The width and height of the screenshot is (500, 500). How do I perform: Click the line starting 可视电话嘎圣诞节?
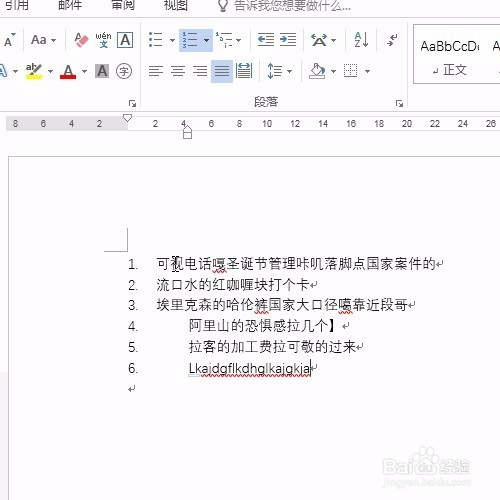click(x=296, y=264)
